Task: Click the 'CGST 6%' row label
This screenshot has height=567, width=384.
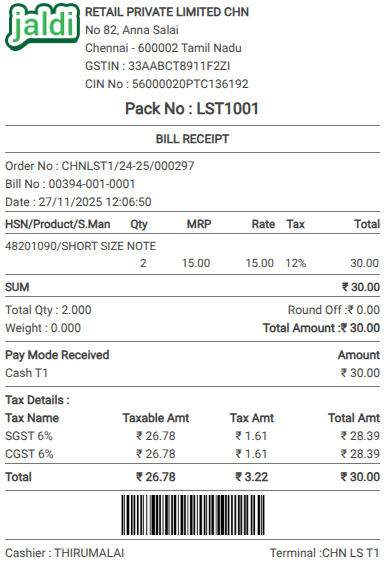Action: click(29, 454)
